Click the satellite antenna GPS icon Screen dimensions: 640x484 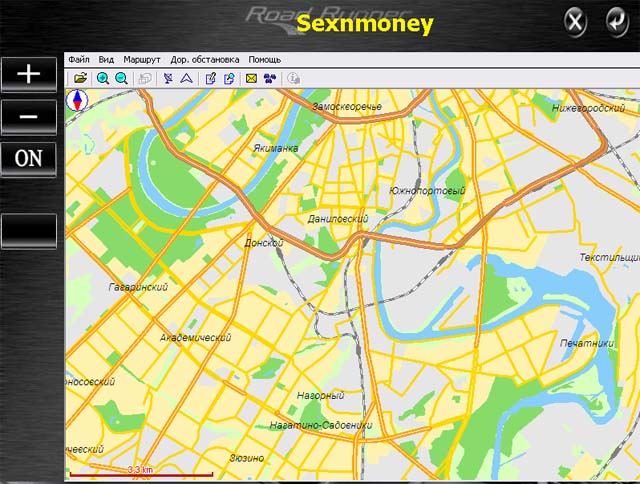167,78
